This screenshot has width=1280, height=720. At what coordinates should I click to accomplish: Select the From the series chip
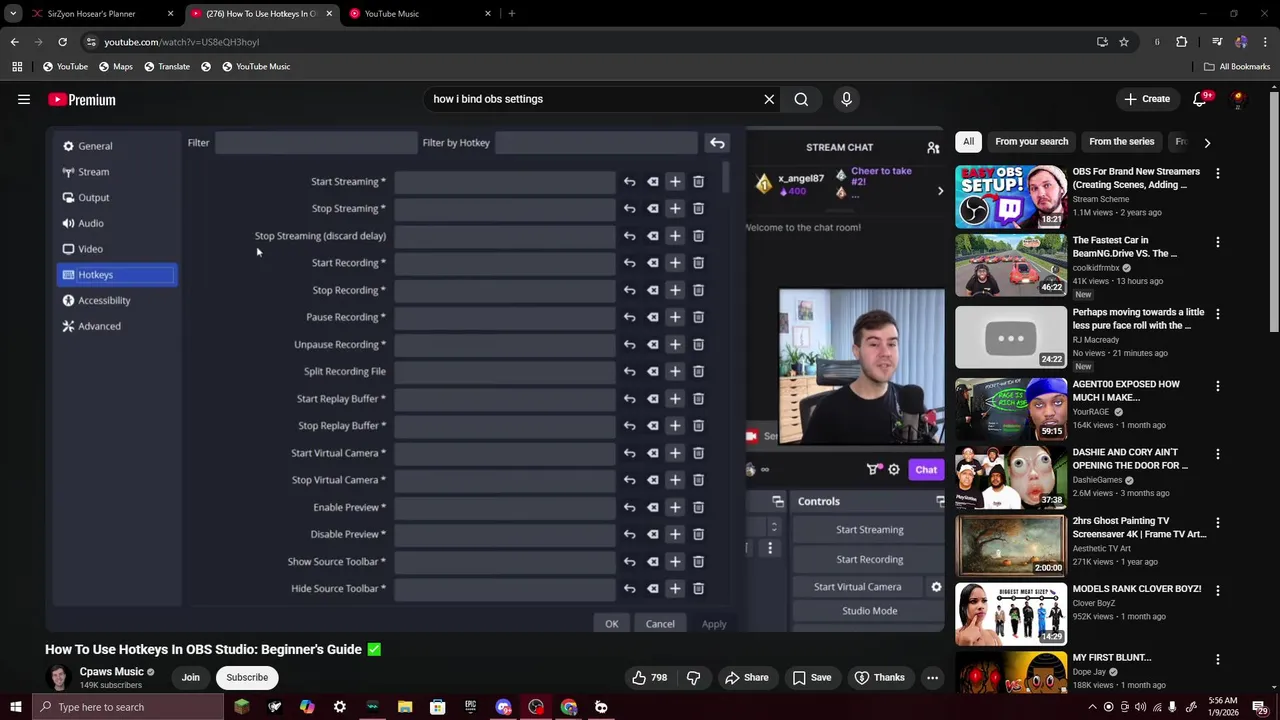tap(1121, 141)
